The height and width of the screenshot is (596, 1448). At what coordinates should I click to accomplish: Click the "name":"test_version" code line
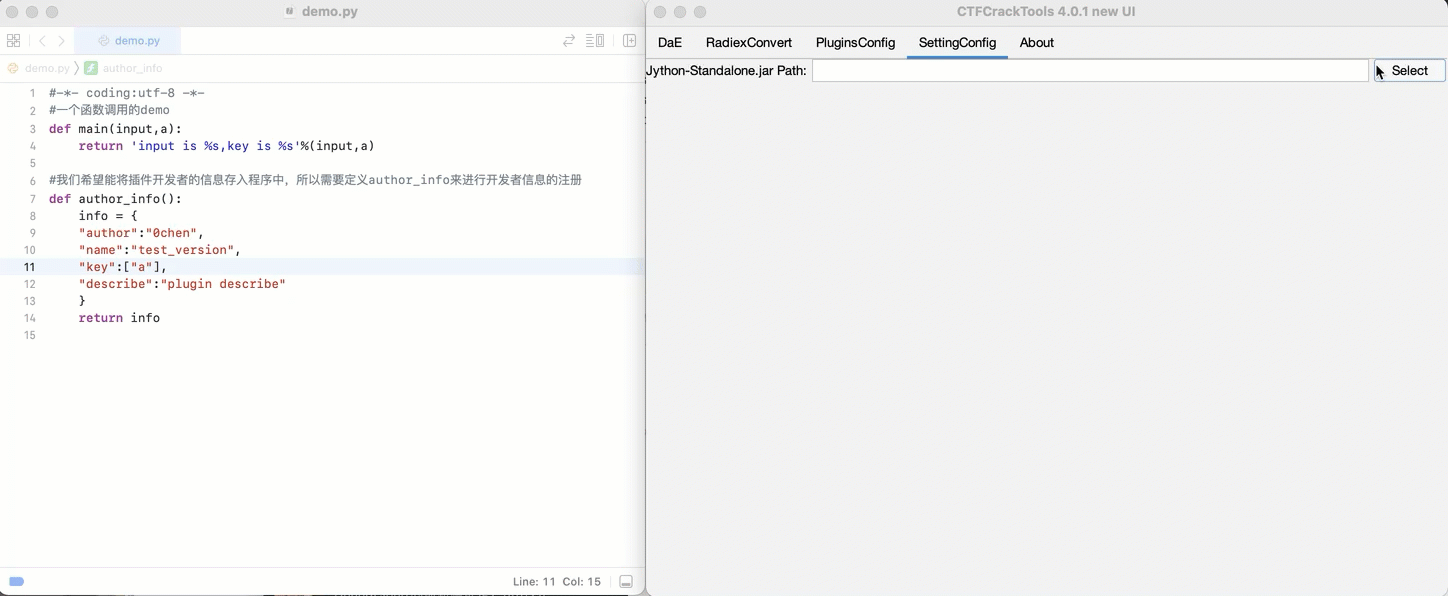click(x=160, y=250)
